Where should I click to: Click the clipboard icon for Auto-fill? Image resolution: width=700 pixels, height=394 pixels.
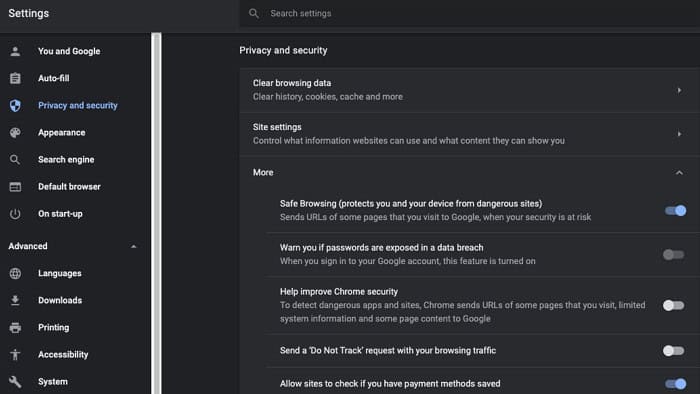point(15,78)
